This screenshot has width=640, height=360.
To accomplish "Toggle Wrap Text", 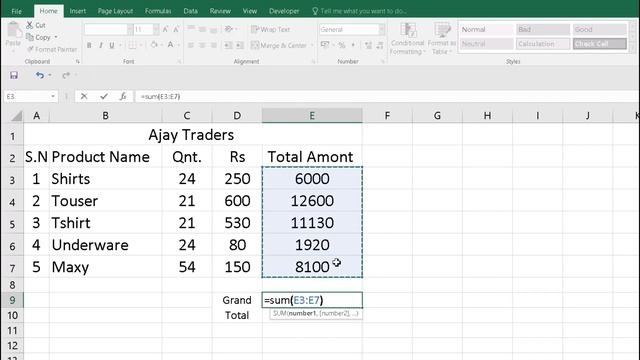I will (270, 29).
